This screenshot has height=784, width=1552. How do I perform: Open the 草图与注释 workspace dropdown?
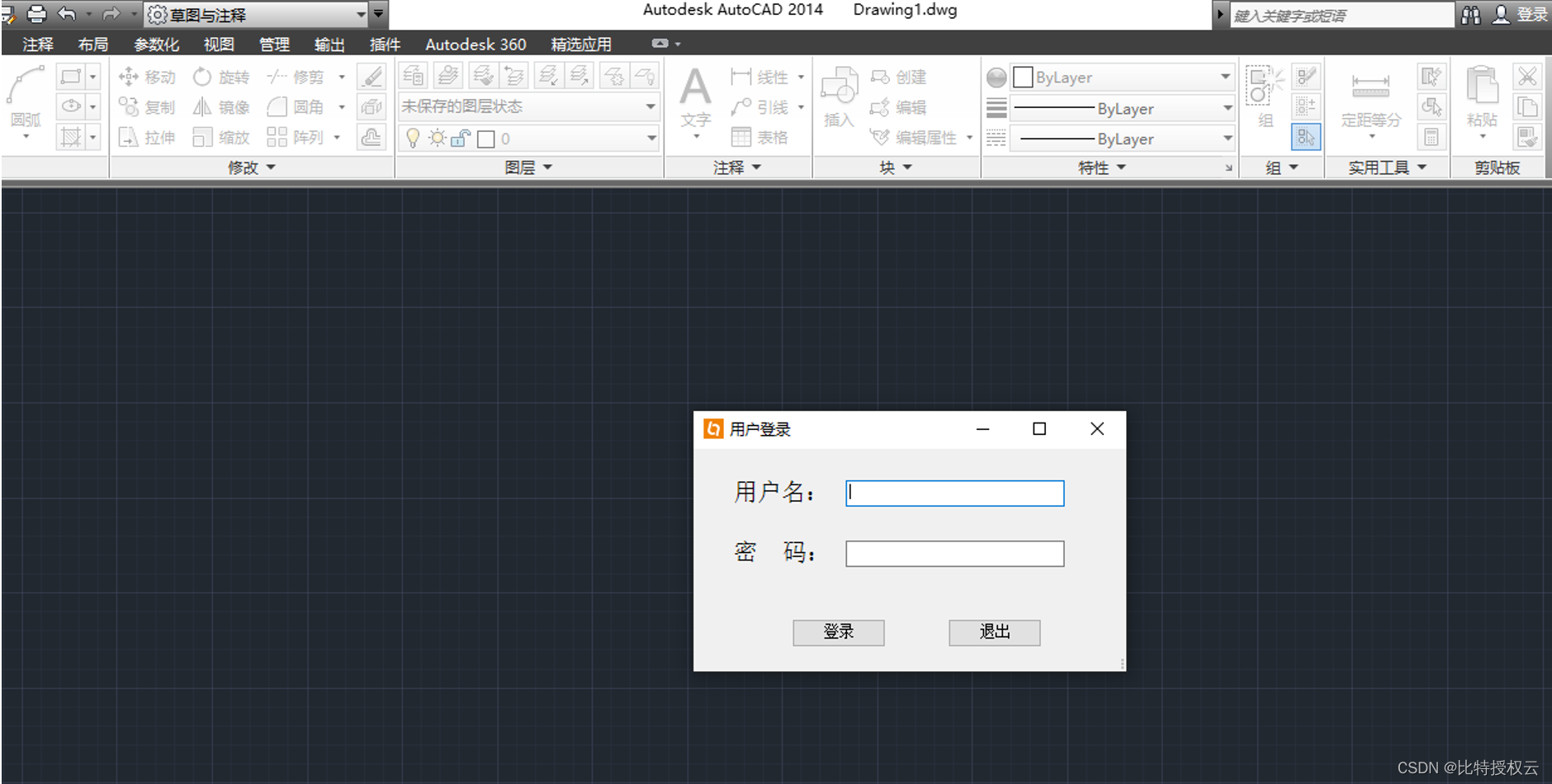[x=256, y=15]
